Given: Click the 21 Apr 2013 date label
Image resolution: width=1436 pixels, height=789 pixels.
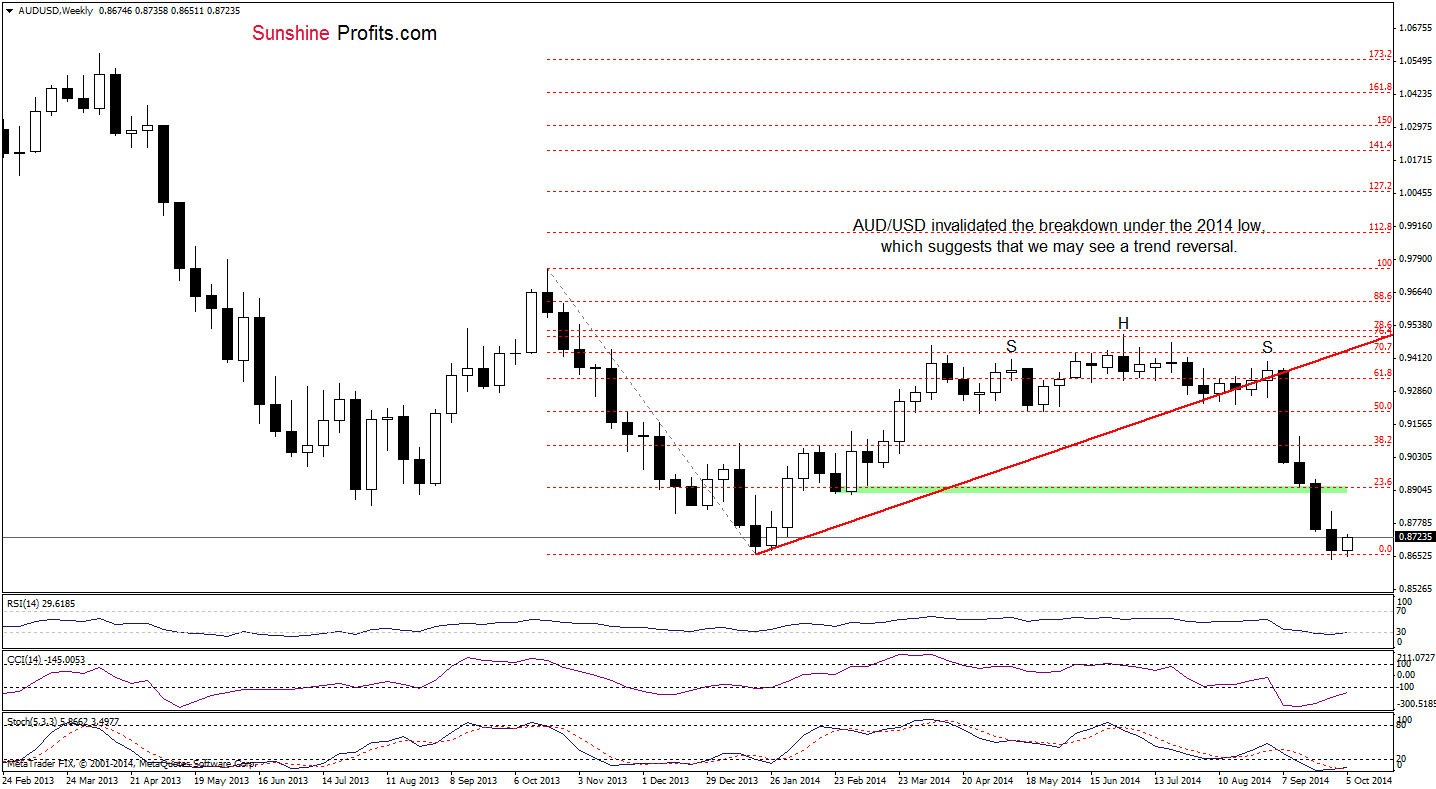Looking at the screenshot, I should point(157,779).
